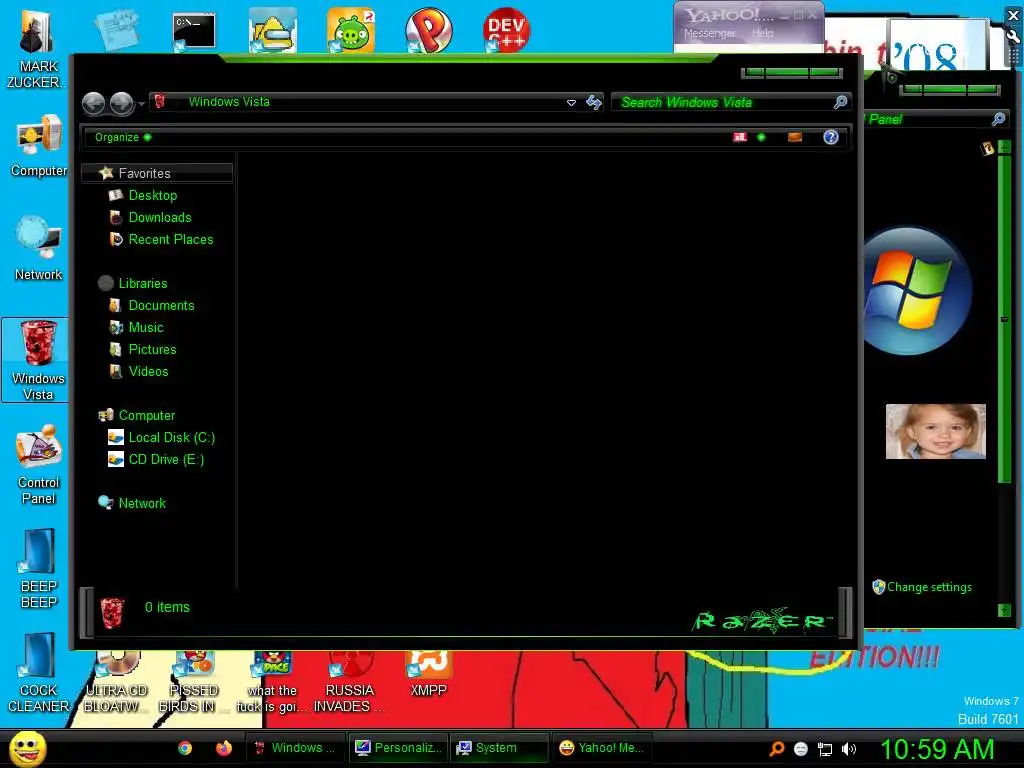Click the explorer Forward arrow button
The width and height of the screenshot is (1024, 768).
pos(121,103)
